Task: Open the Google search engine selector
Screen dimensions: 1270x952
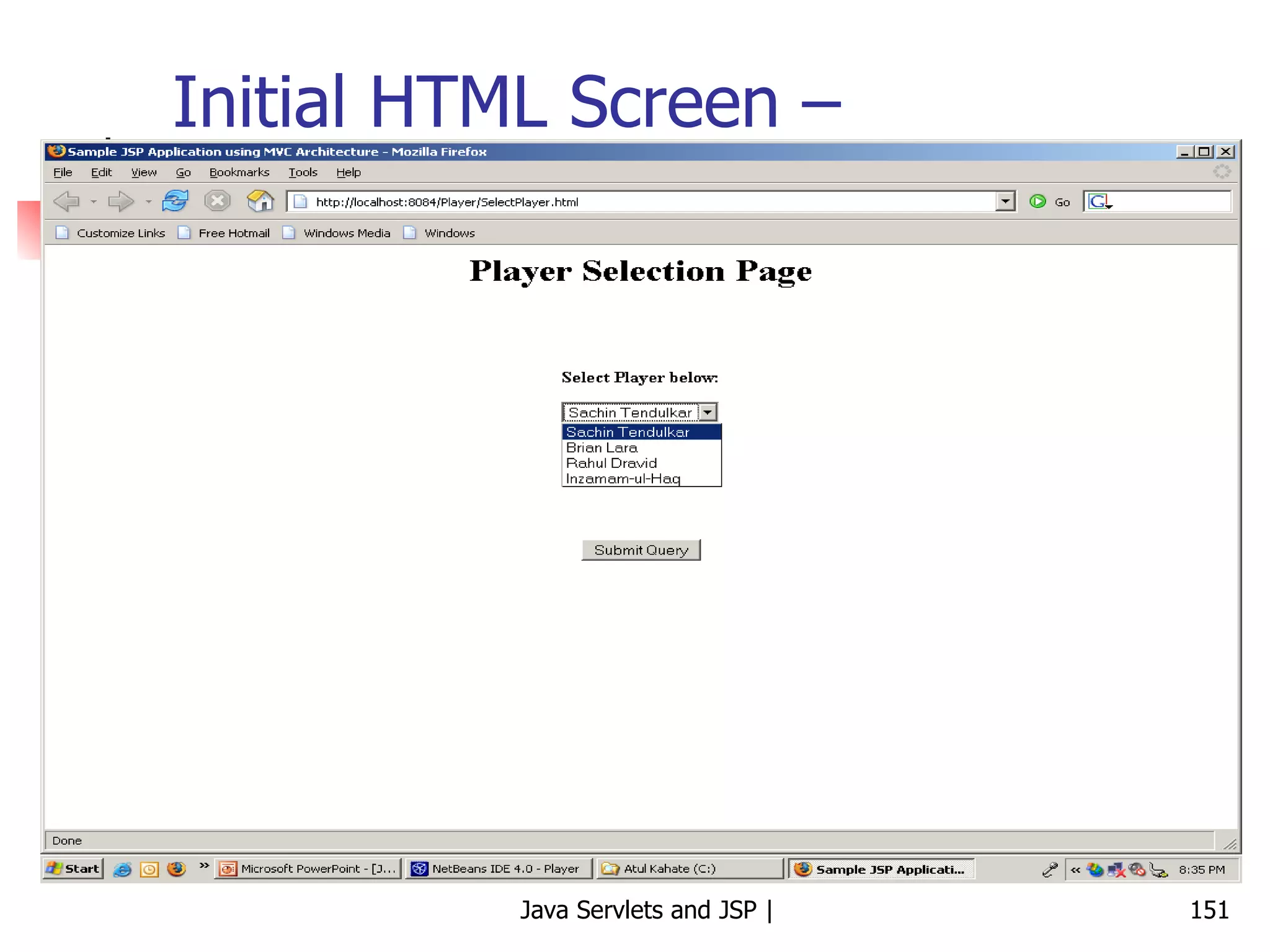Action: pyautogui.click(x=1100, y=201)
